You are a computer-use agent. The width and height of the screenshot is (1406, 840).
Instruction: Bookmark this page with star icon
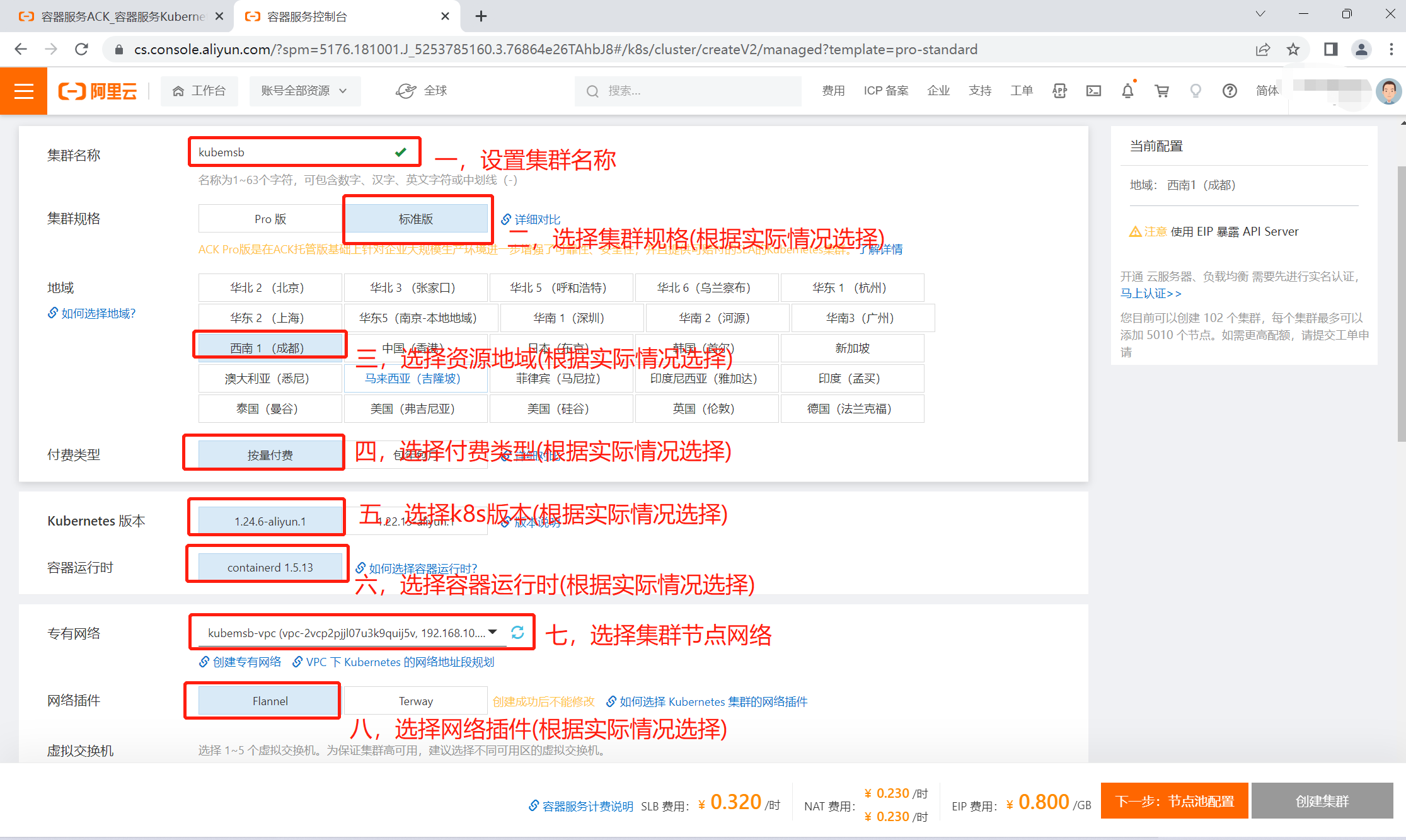point(1293,49)
